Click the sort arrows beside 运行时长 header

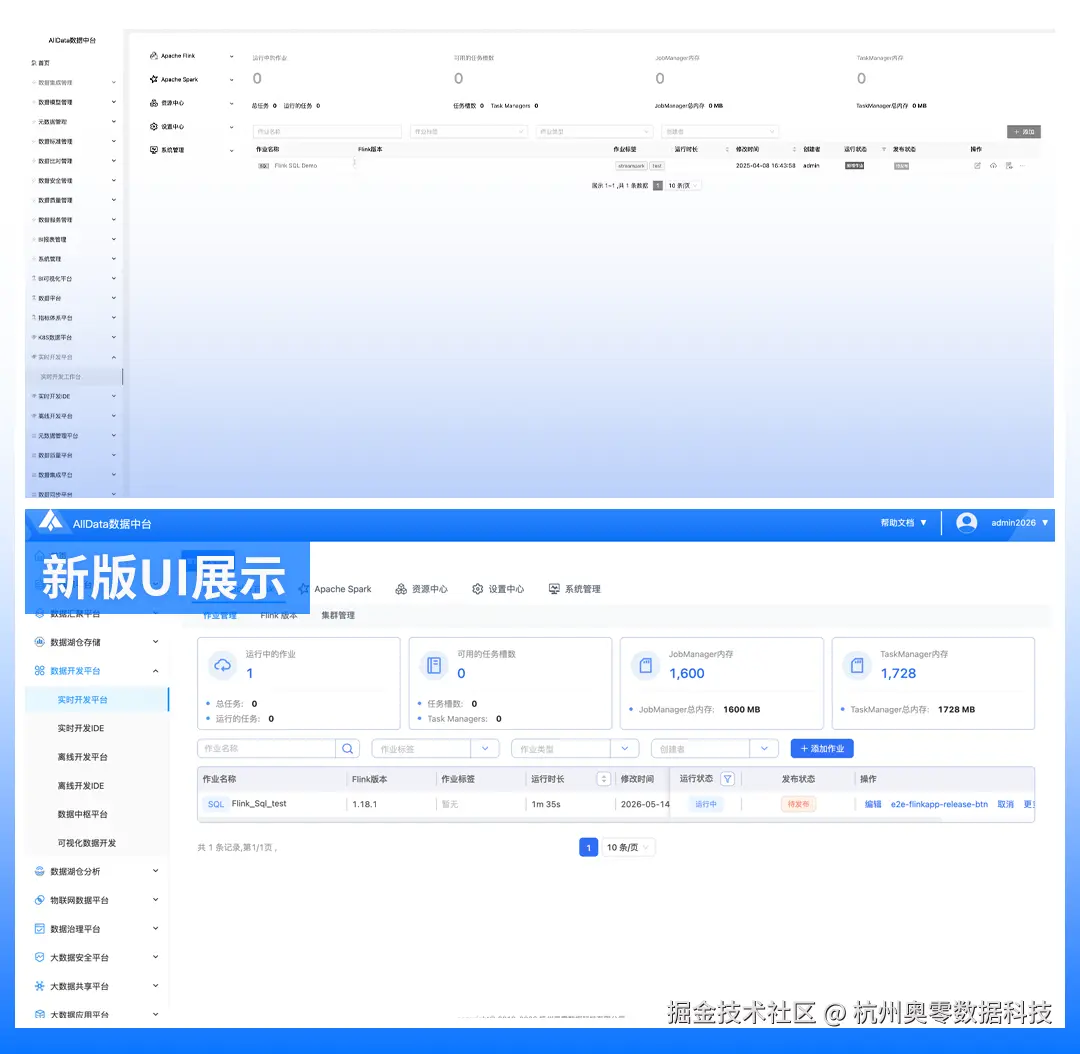point(603,779)
